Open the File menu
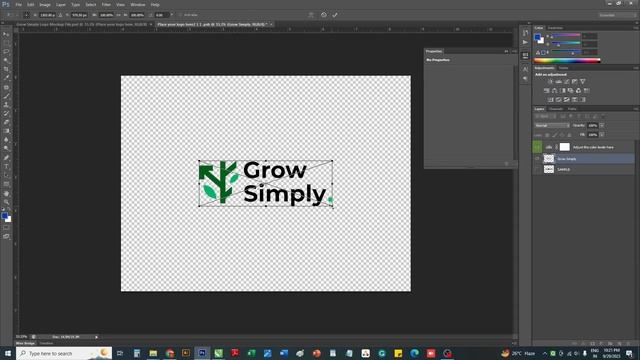 (x=18, y=4)
